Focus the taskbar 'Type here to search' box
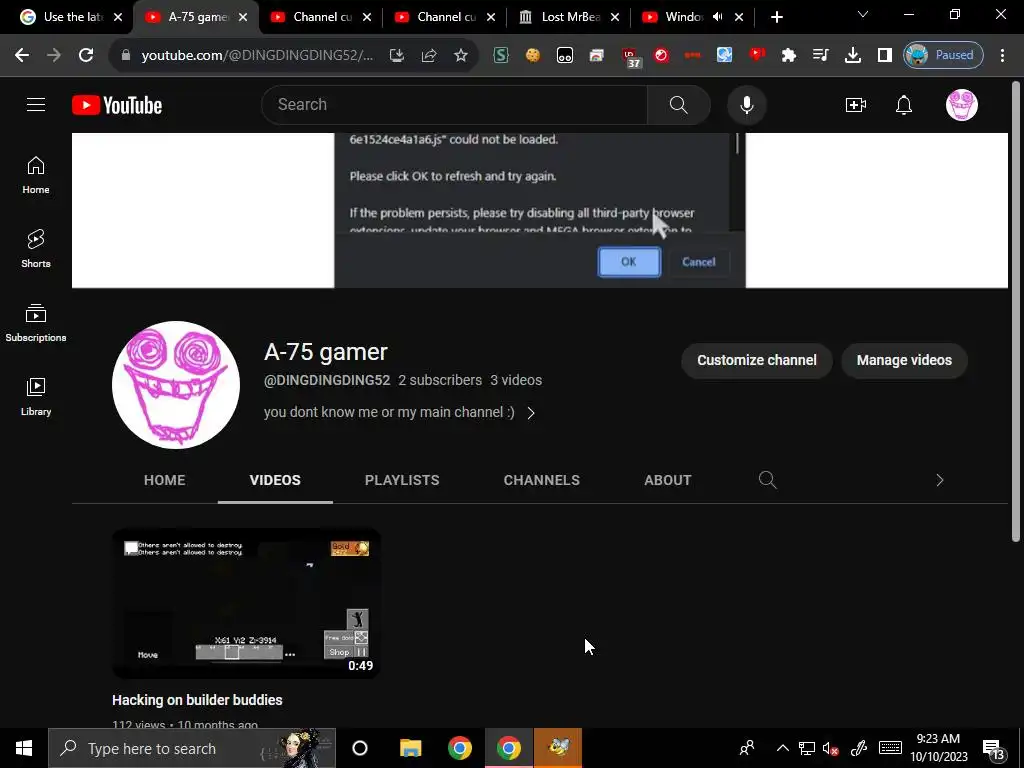1024x768 pixels. click(192, 748)
